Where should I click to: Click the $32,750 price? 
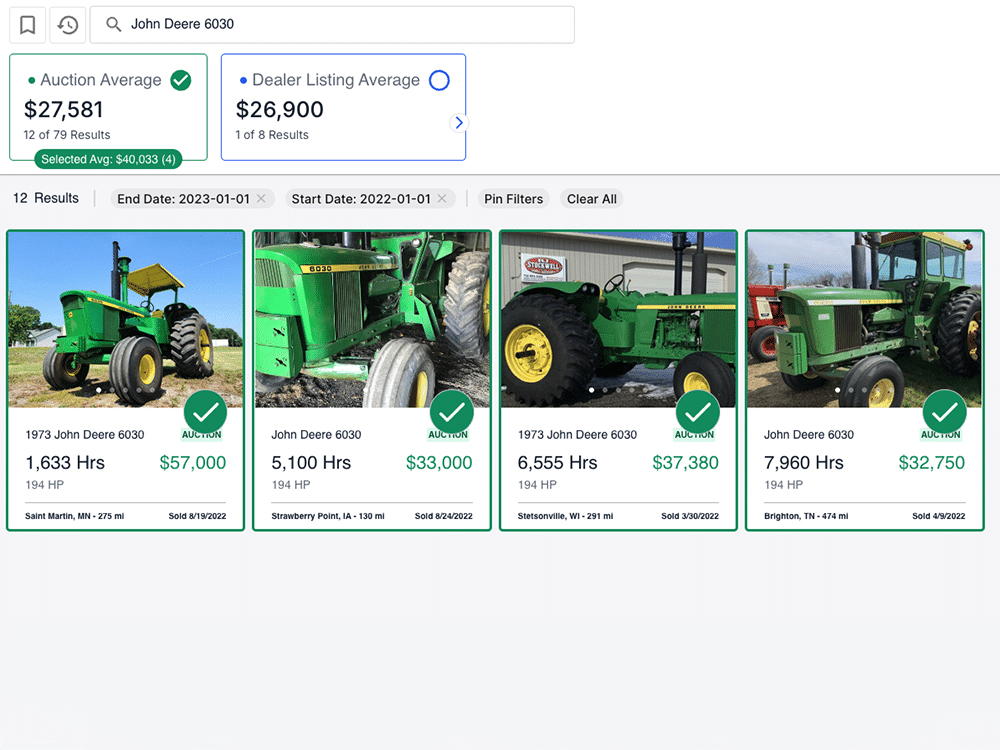(x=931, y=463)
